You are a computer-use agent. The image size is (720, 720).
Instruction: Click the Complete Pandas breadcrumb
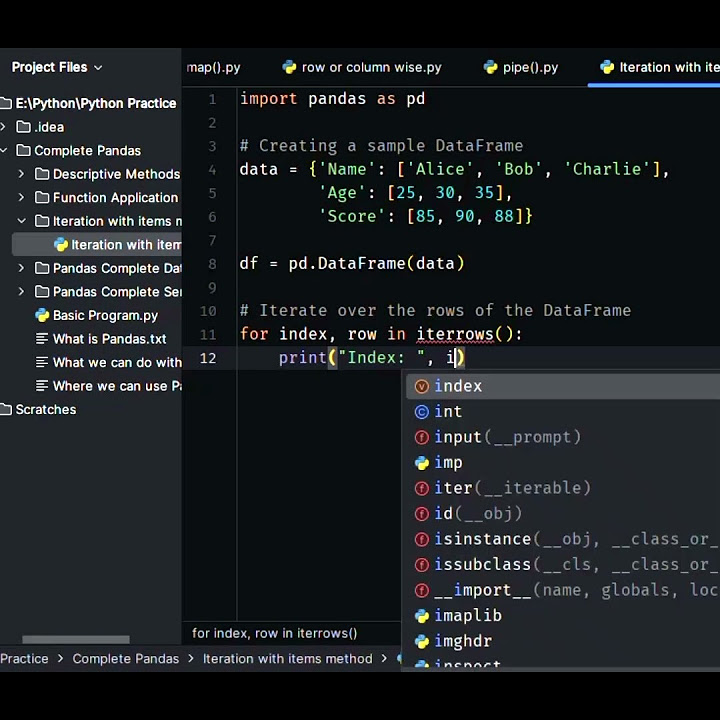coord(126,658)
